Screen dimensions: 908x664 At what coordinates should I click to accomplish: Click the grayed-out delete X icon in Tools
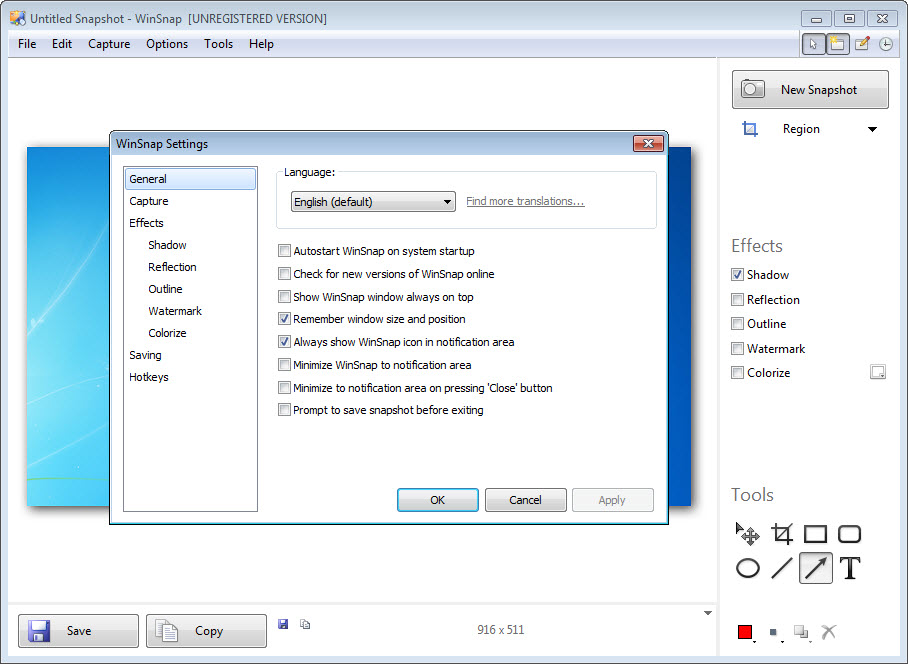(829, 632)
